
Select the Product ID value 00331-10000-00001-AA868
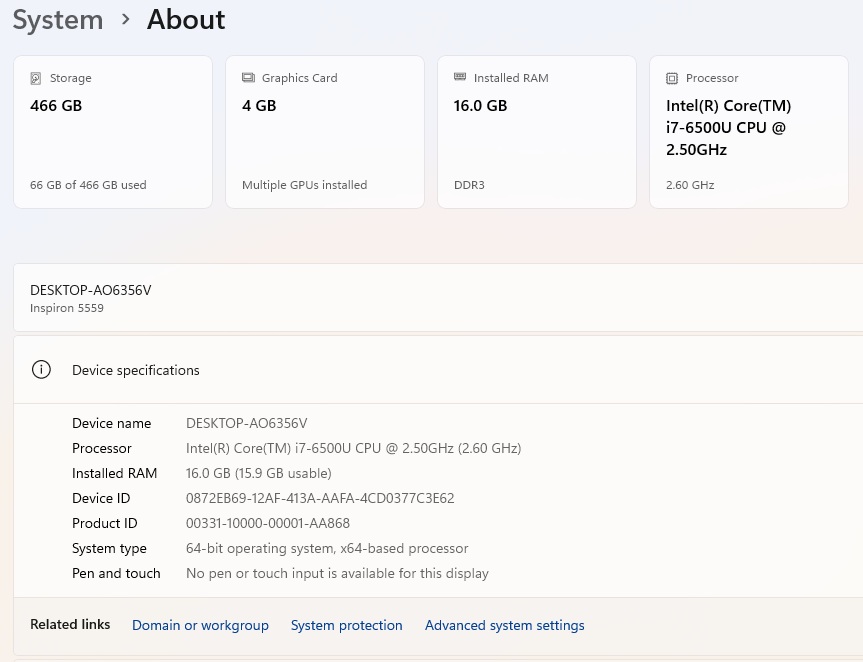pos(268,523)
